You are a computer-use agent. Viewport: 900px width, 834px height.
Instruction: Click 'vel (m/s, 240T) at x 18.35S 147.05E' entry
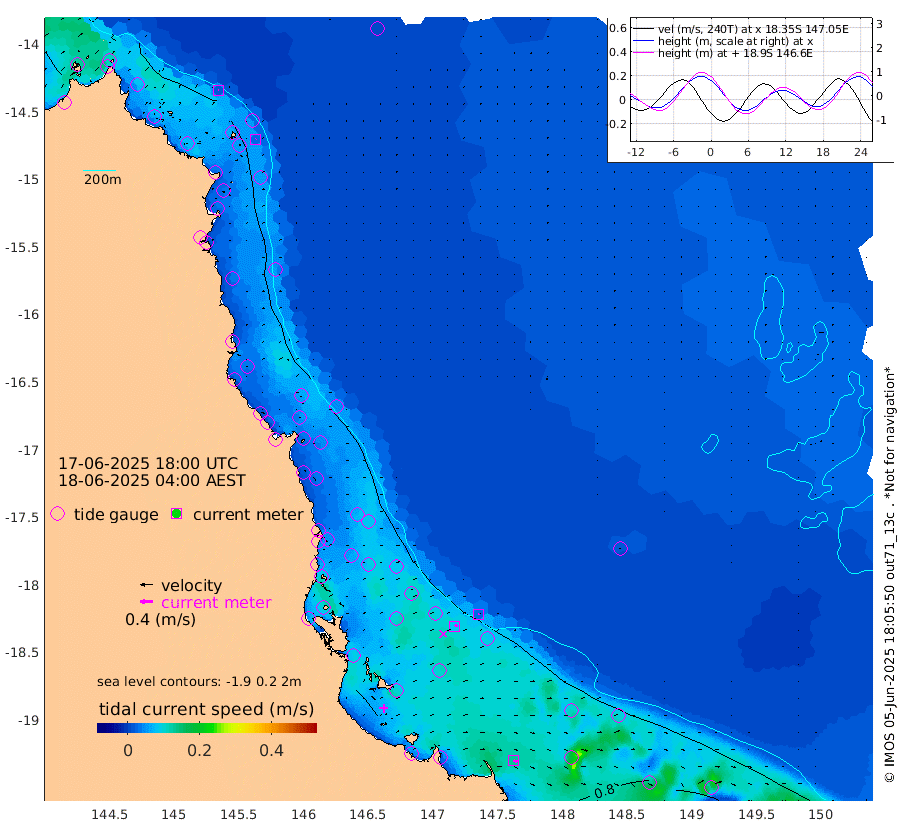coord(753,29)
